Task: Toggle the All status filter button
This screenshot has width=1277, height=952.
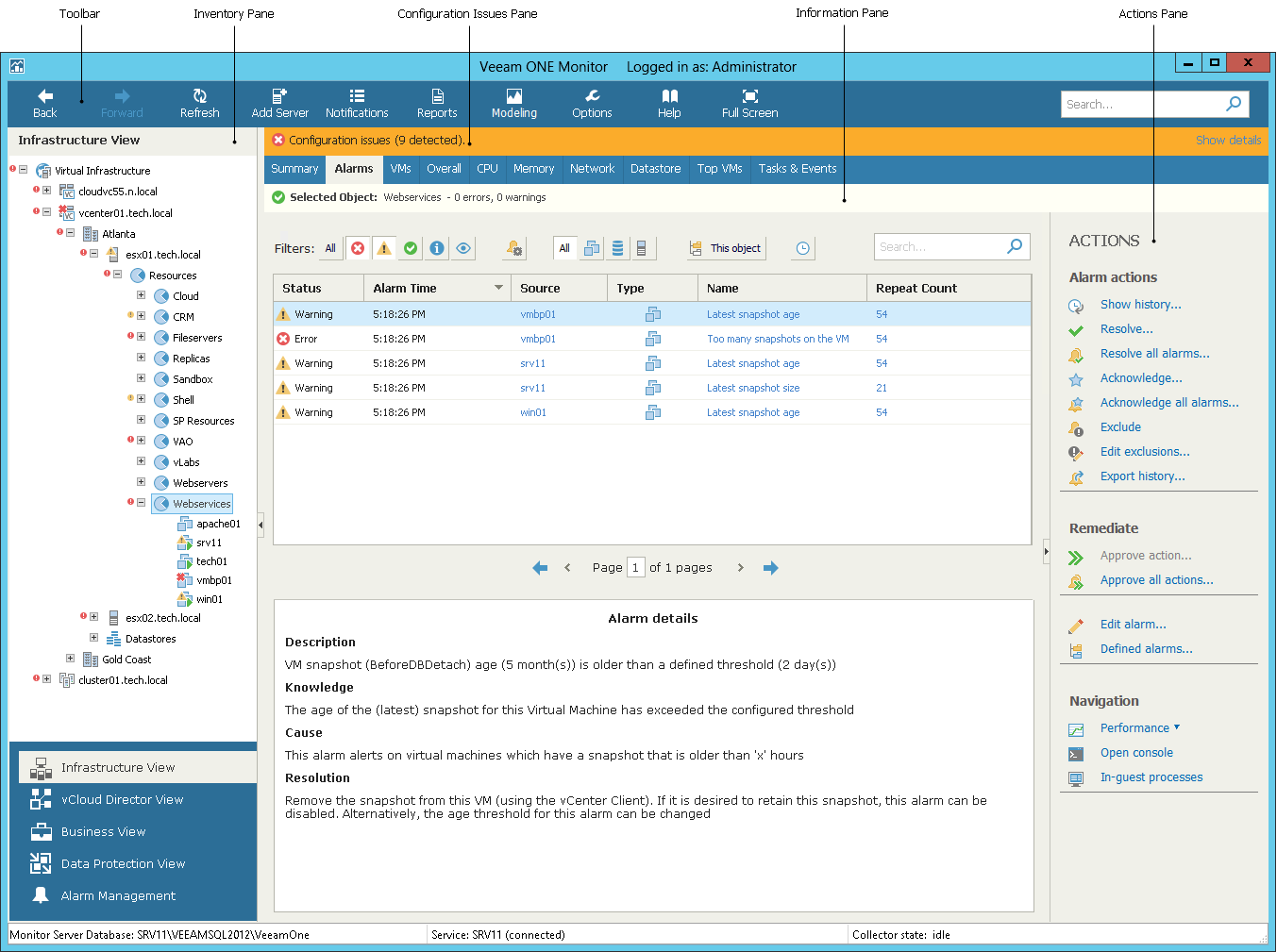Action: click(330, 248)
